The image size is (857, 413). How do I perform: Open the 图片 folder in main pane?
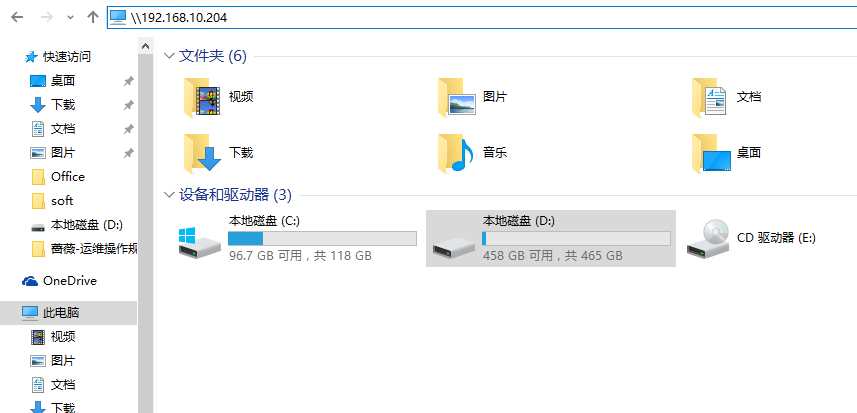coord(457,98)
